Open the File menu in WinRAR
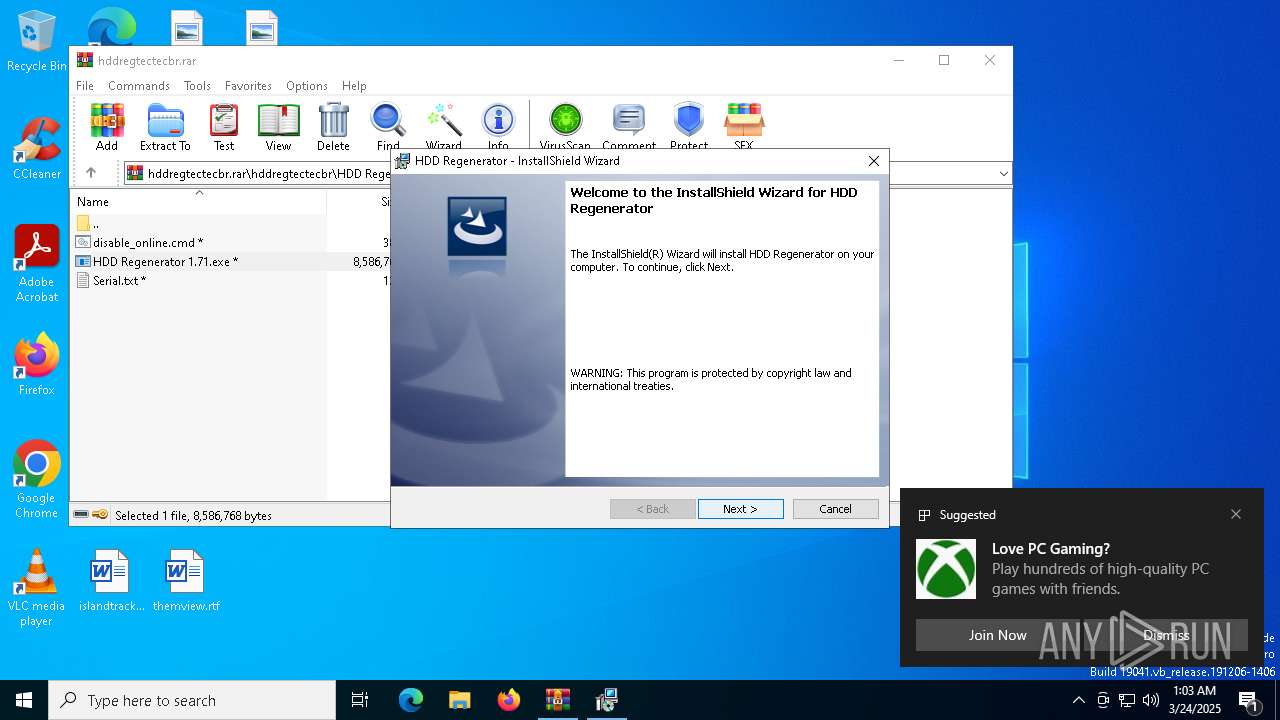The height and width of the screenshot is (720, 1280). pyautogui.click(x=85, y=86)
